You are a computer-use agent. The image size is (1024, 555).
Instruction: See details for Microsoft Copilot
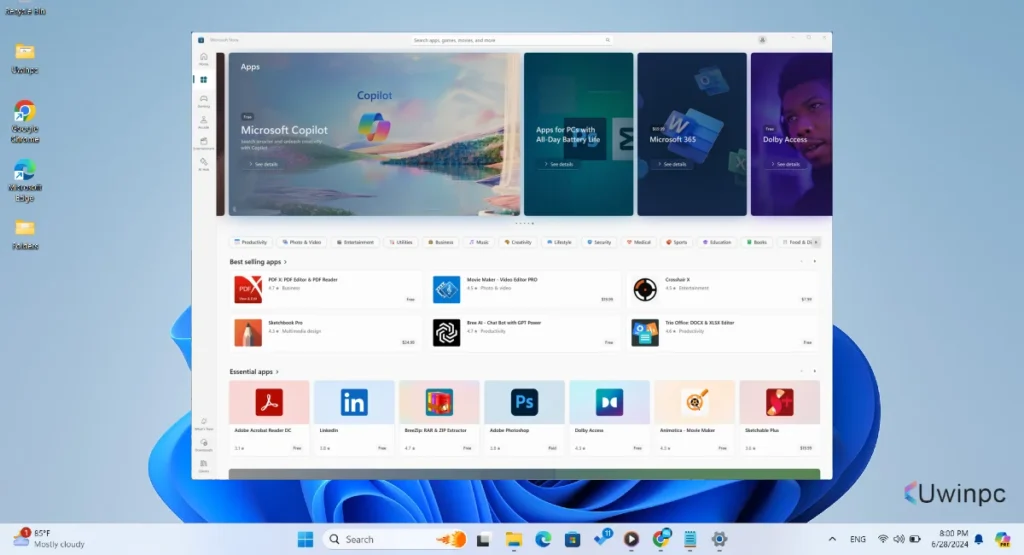(x=263, y=165)
